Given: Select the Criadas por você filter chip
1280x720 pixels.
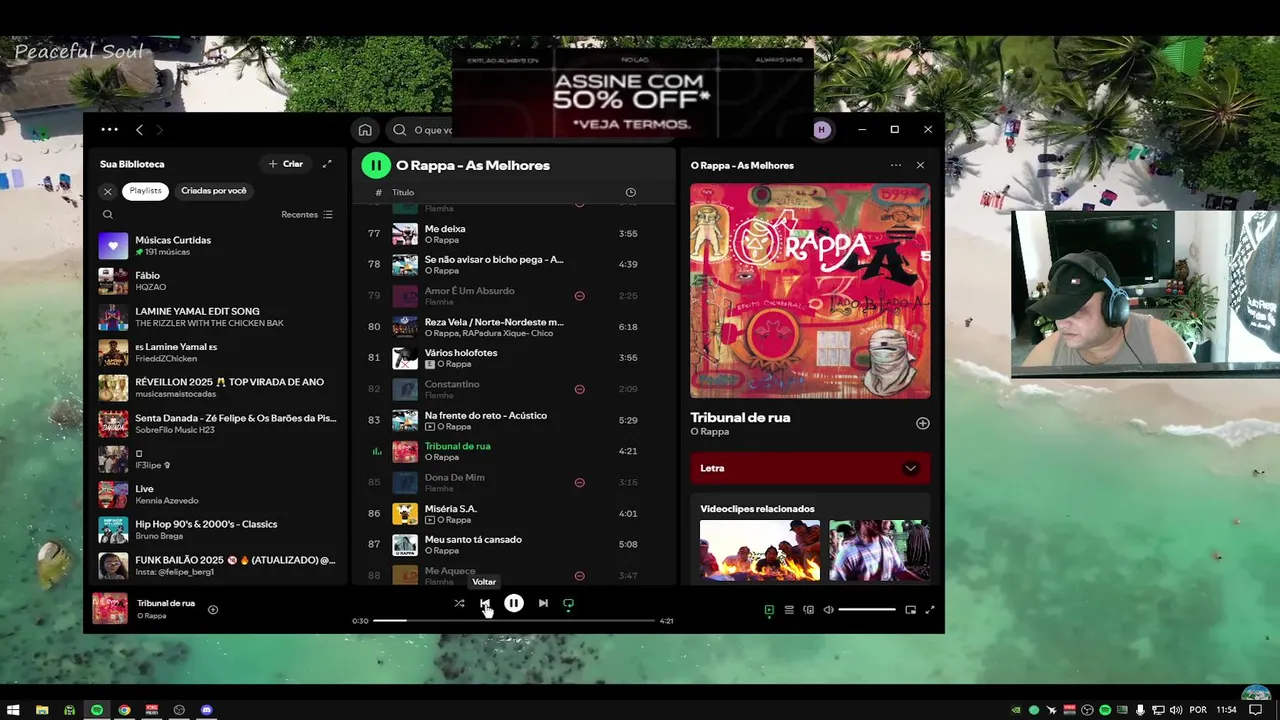Looking at the screenshot, I should click(214, 191).
